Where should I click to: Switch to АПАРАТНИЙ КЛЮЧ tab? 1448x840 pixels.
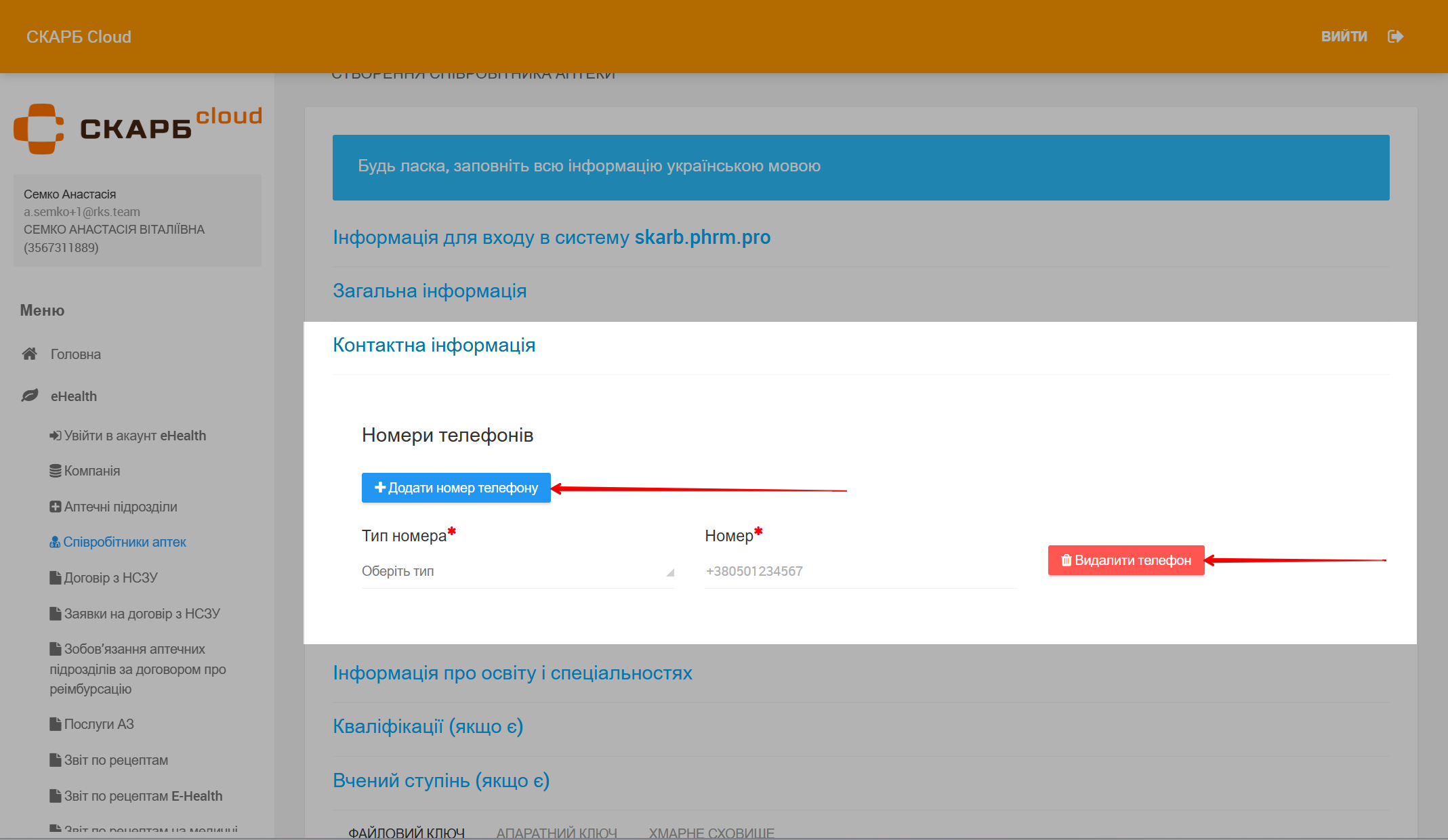pyautogui.click(x=556, y=833)
